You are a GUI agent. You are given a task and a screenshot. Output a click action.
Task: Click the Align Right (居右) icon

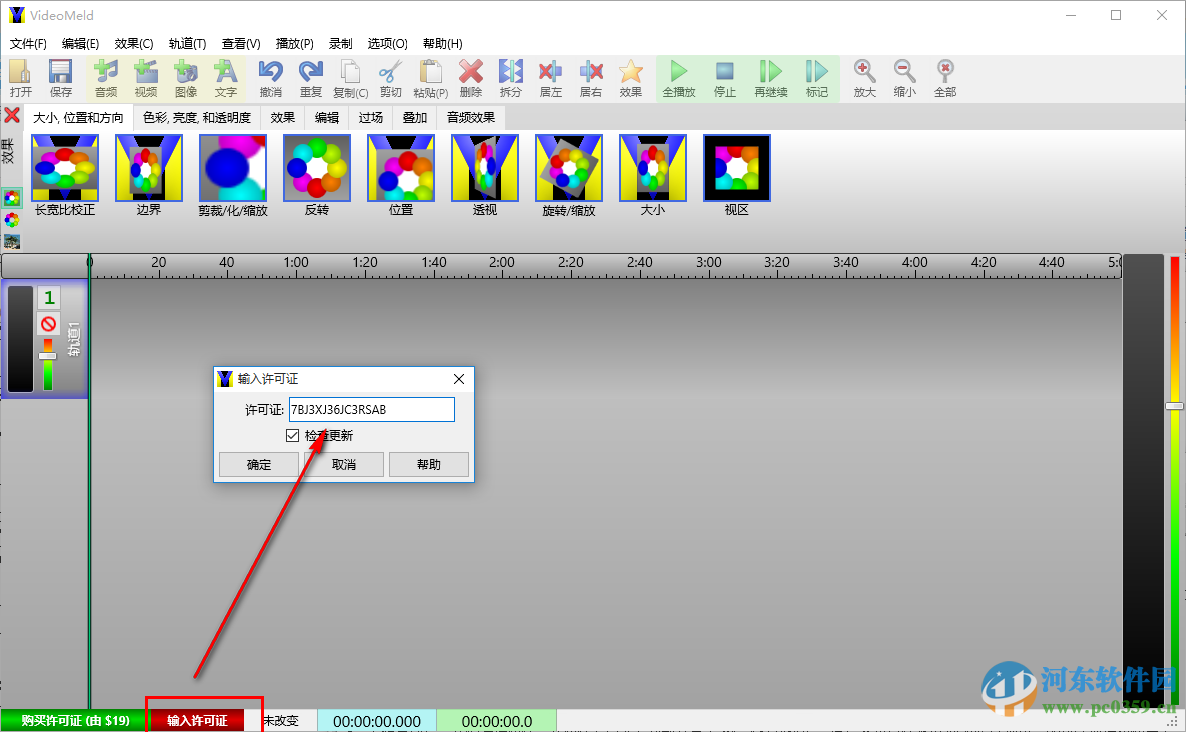(x=591, y=78)
